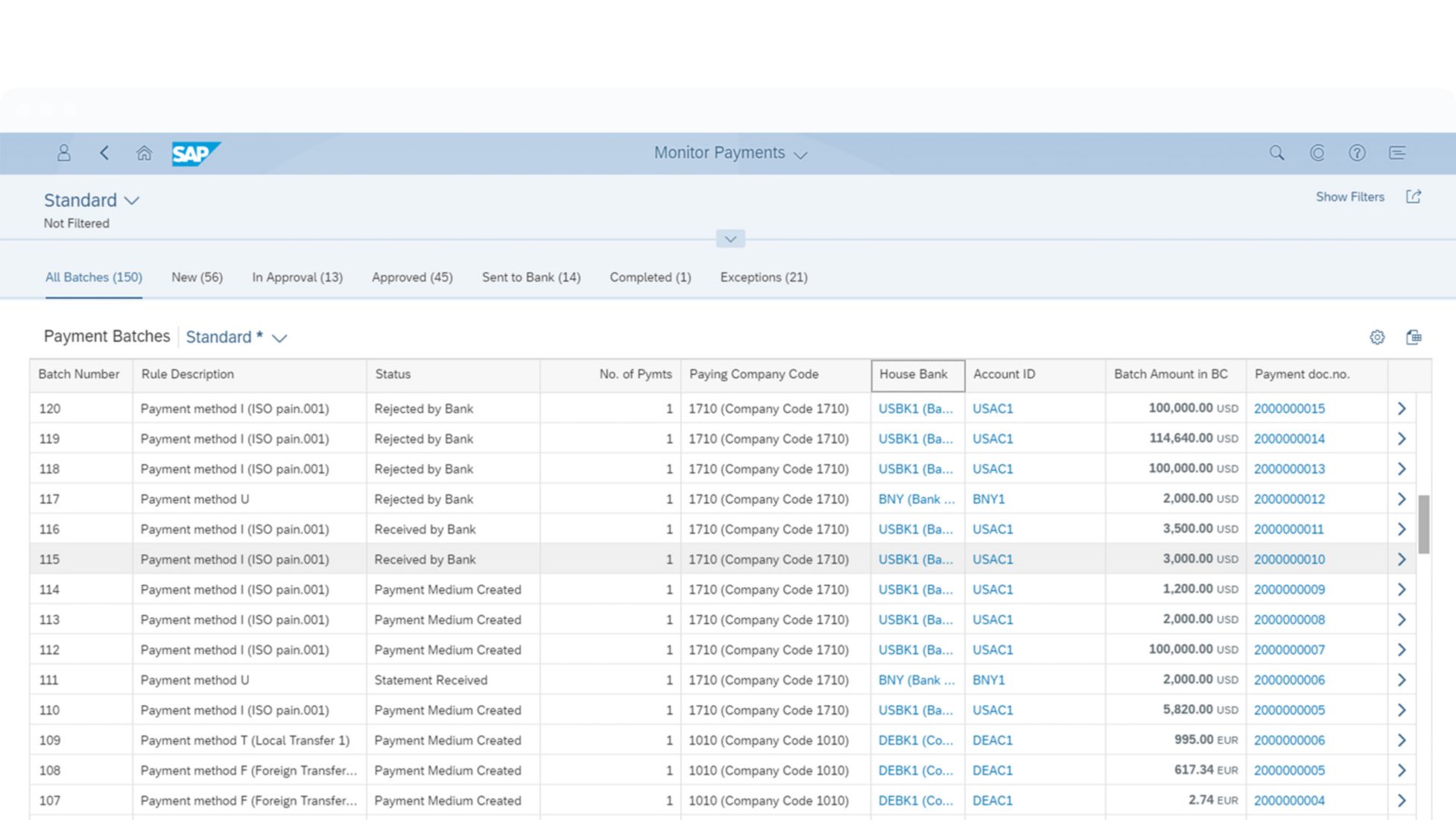Click the table vertical scrollbar thumb
Image resolution: width=1456 pixels, height=820 pixels.
tap(1423, 523)
